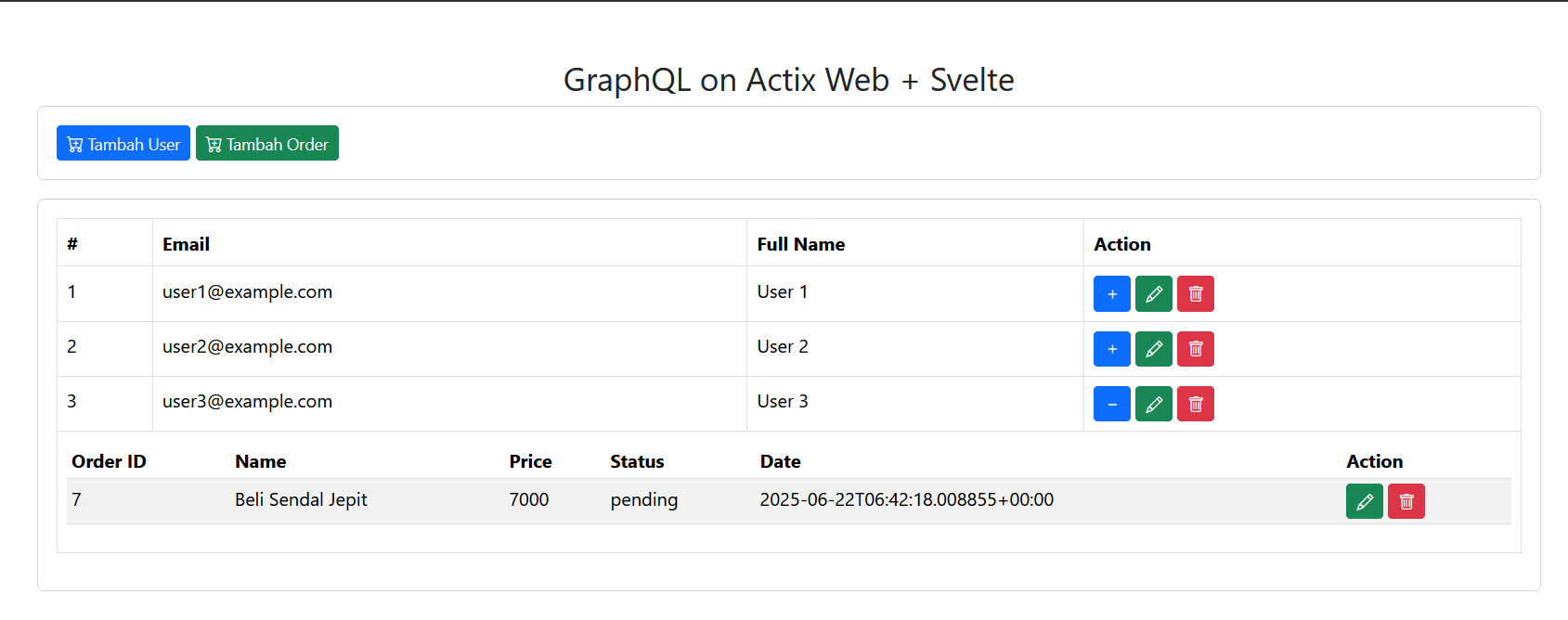
Task: Click the Status column header
Action: (637, 461)
